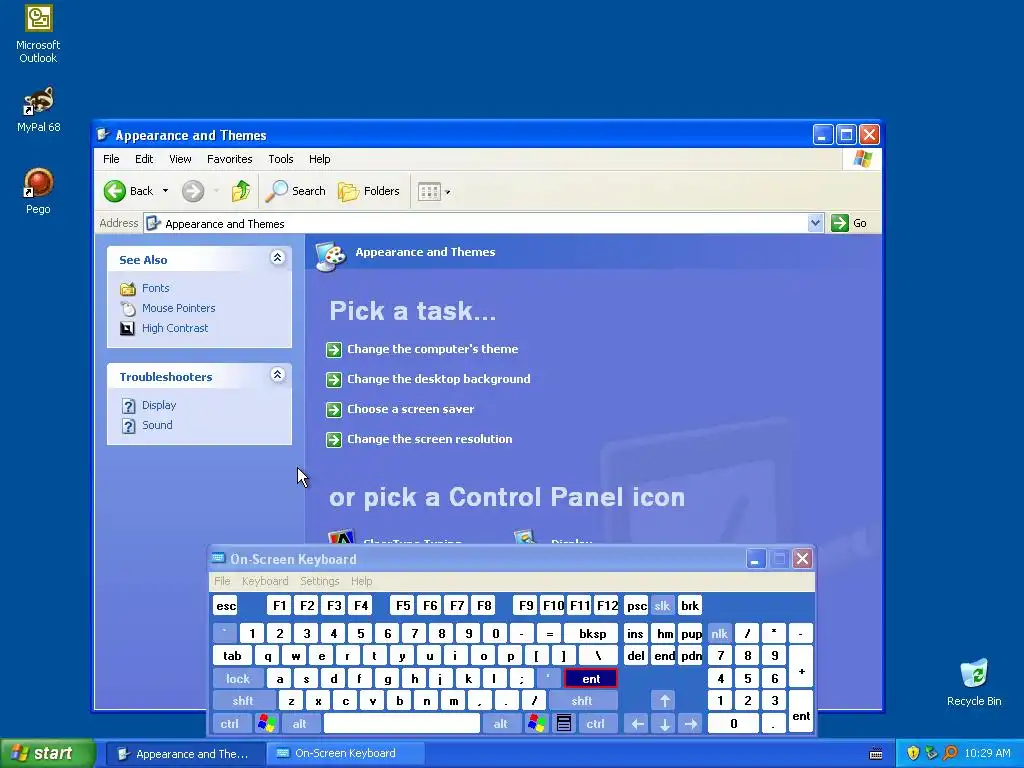
Task: Click the Forward navigation arrow
Action: (193, 191)
